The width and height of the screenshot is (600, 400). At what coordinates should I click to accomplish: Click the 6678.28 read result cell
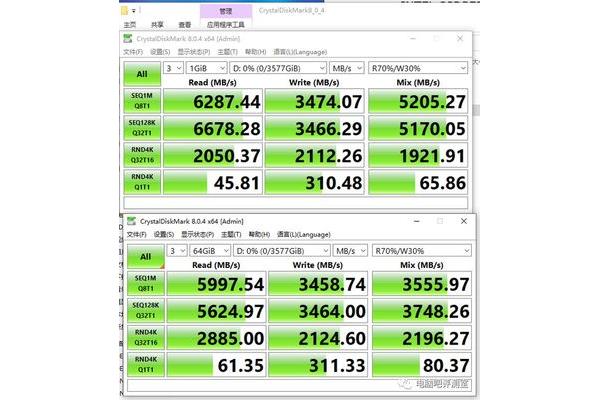pos(213,128)
